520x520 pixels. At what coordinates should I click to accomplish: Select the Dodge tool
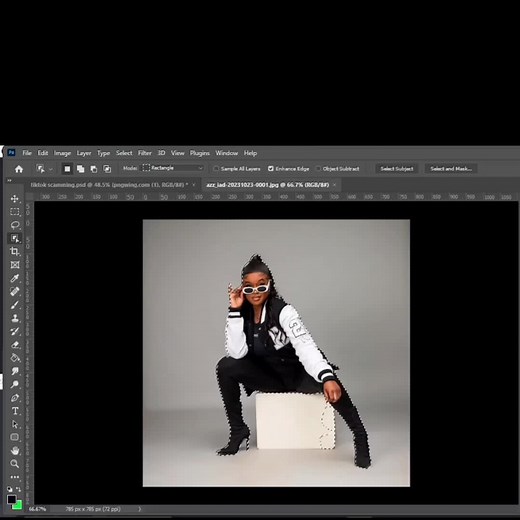(15, 384)
